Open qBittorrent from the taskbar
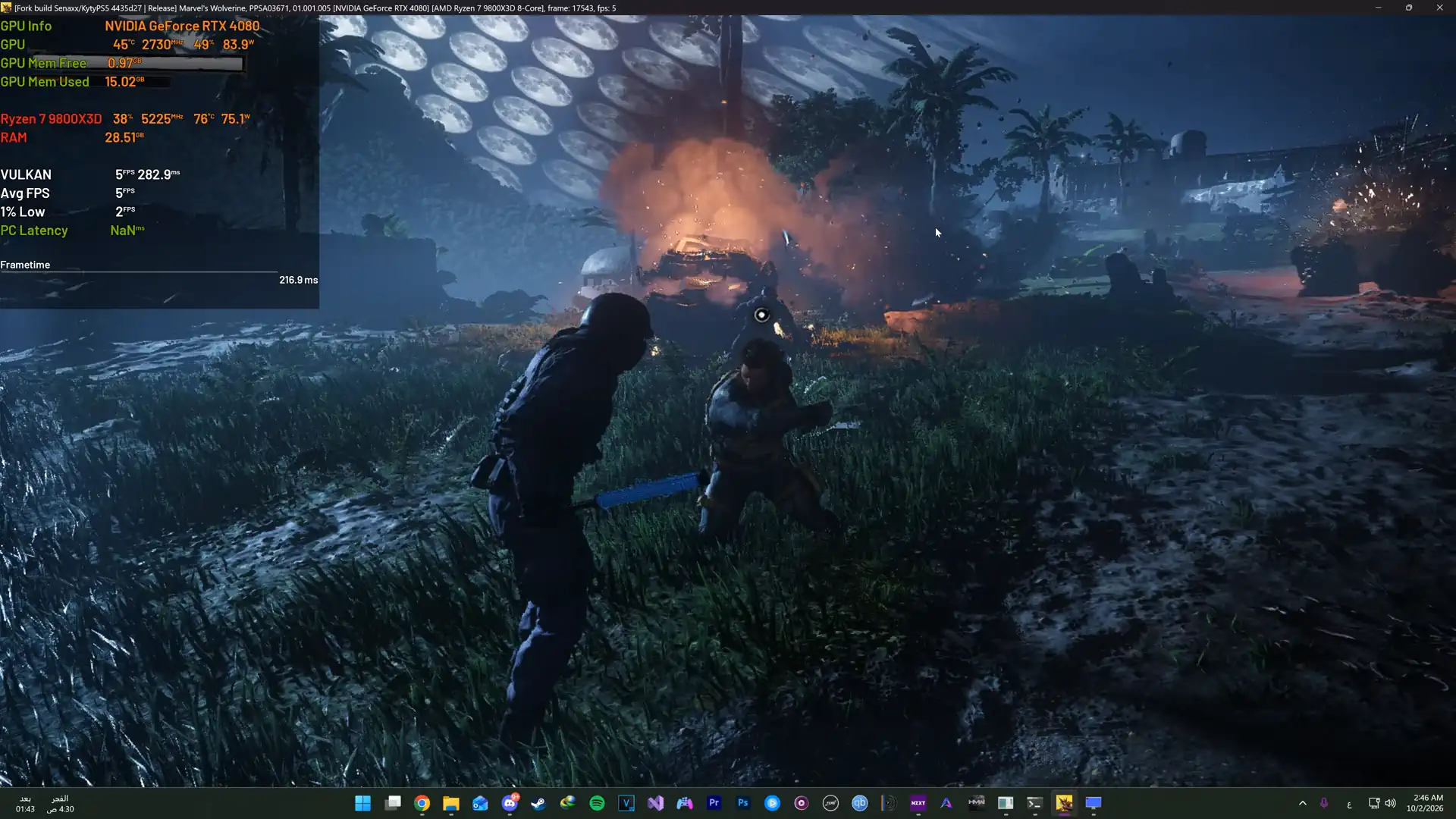 tap(859, 803)
